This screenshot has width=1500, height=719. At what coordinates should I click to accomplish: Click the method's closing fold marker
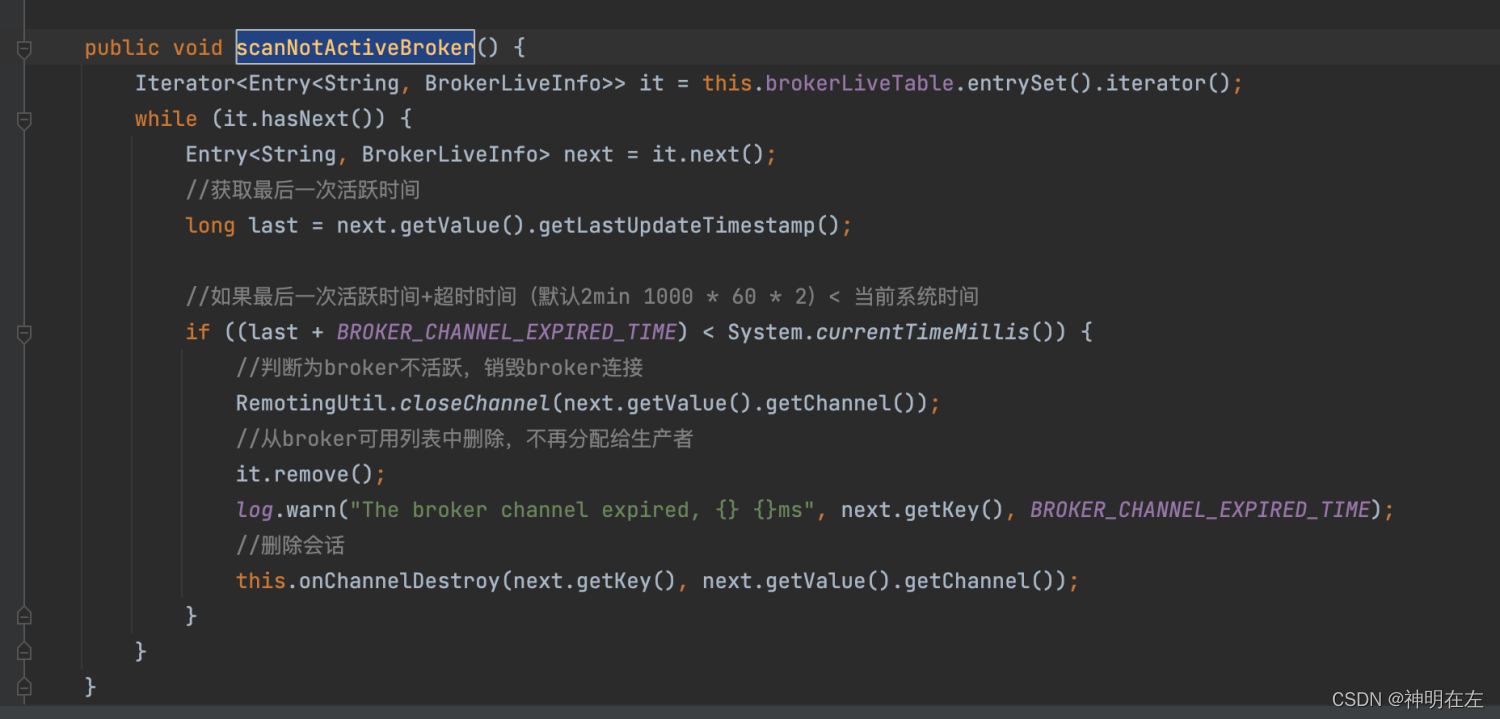tap(24, 687)
